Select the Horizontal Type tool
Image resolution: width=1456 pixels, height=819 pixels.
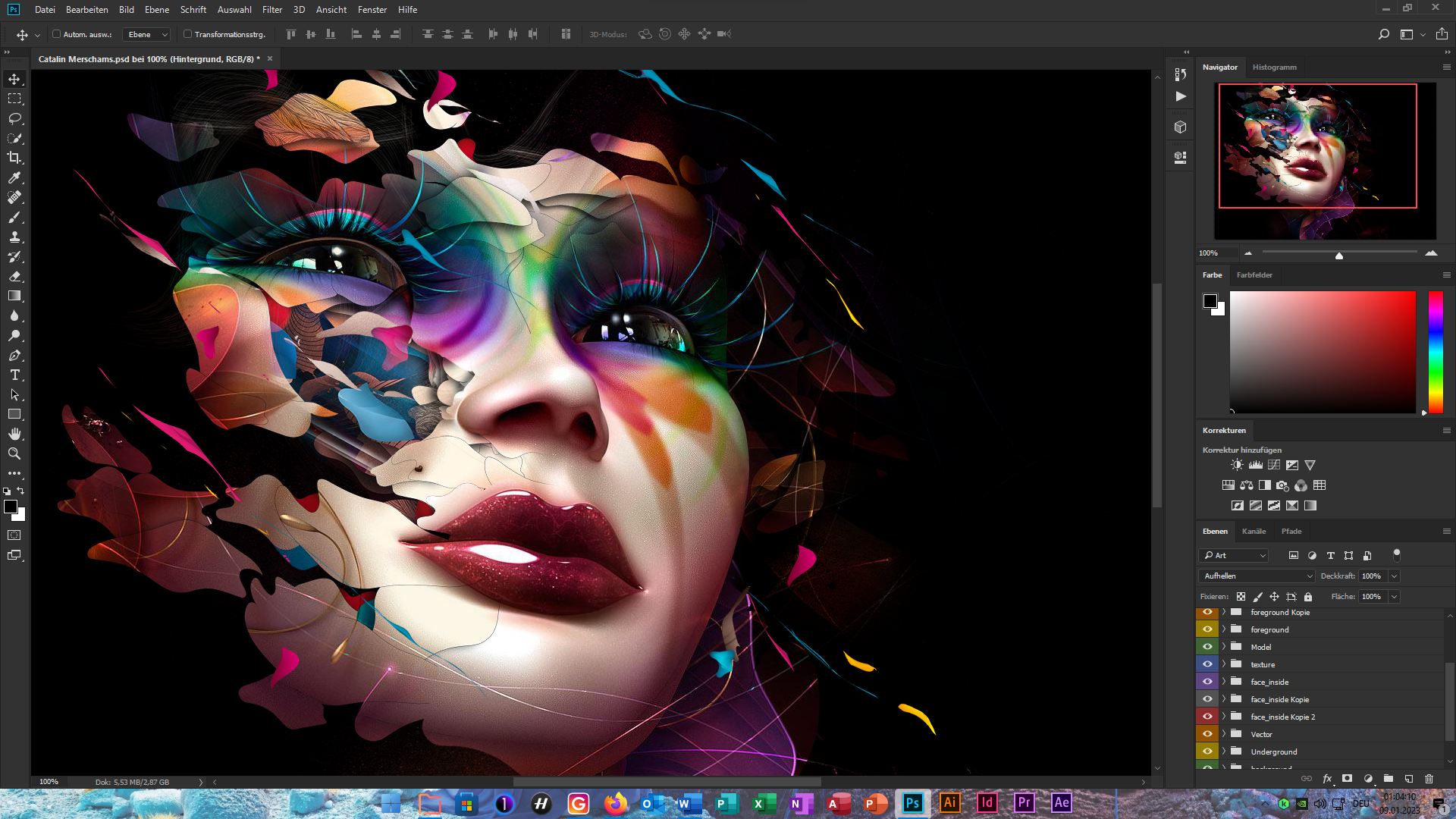(14, 375)
